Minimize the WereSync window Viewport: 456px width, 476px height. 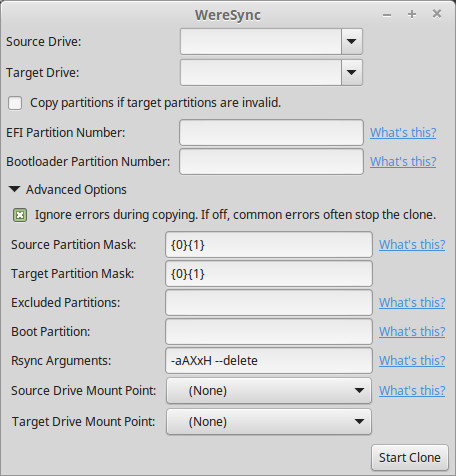click(x=387, y=15)
